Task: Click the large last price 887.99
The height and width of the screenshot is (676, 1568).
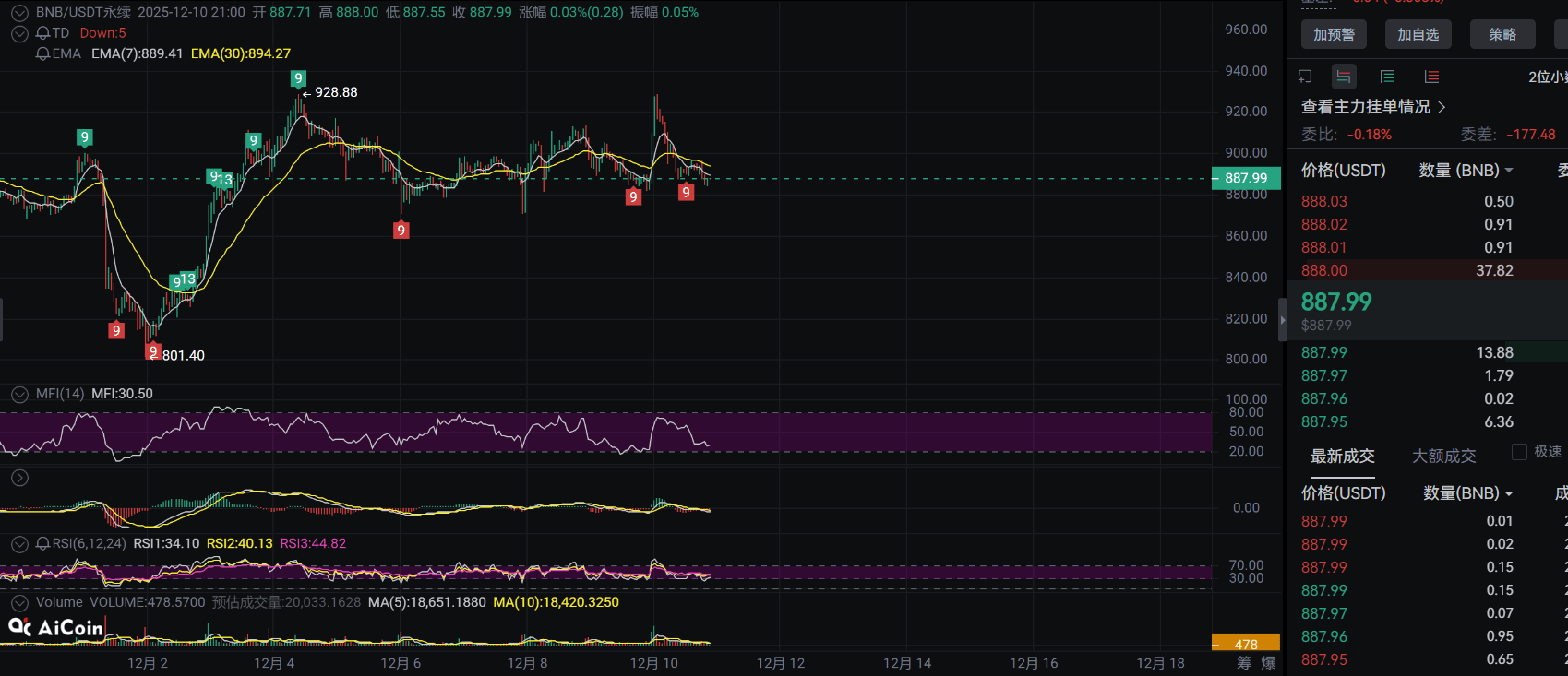Action: tap(1336, 302)
